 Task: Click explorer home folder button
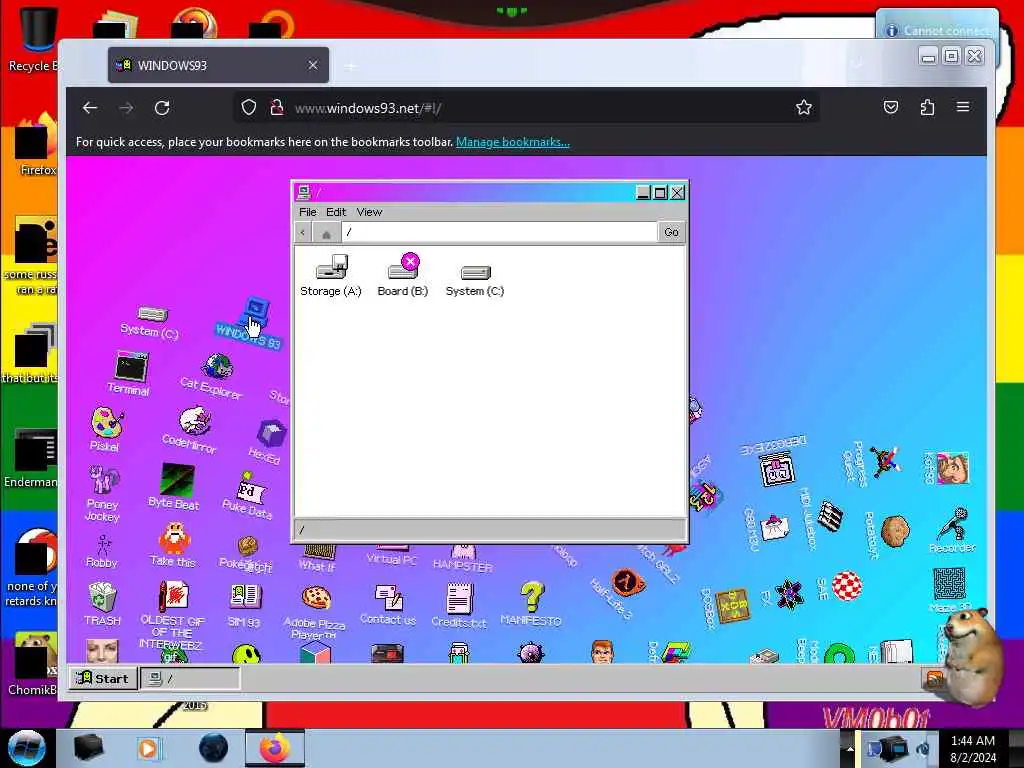[326, 232]
